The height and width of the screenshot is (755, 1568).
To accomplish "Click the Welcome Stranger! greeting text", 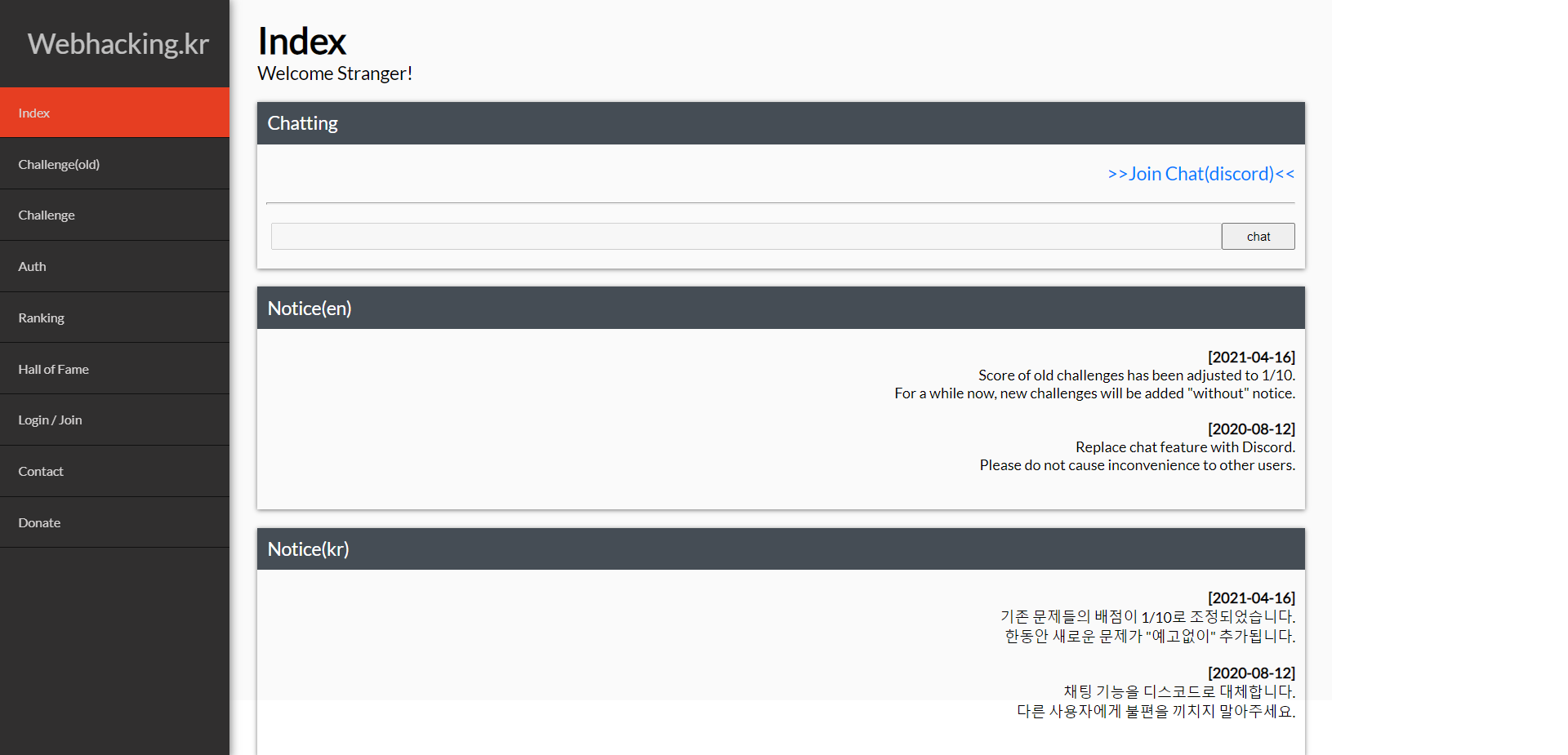I will 335,73.
